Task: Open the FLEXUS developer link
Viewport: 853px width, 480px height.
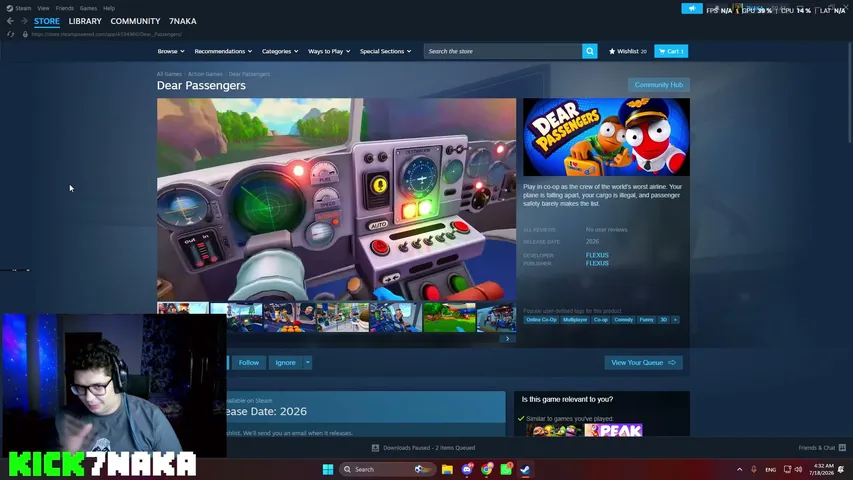Action: point(597,255)
